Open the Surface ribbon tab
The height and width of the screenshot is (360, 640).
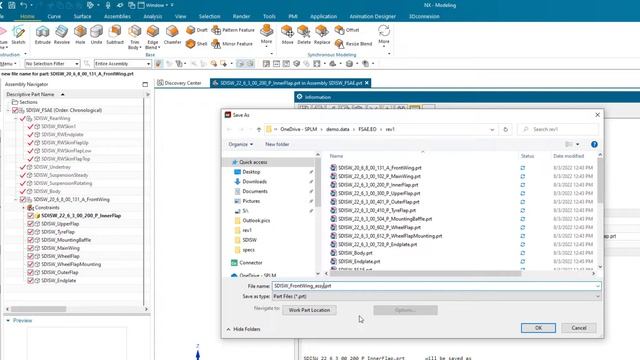click(82, 16)
